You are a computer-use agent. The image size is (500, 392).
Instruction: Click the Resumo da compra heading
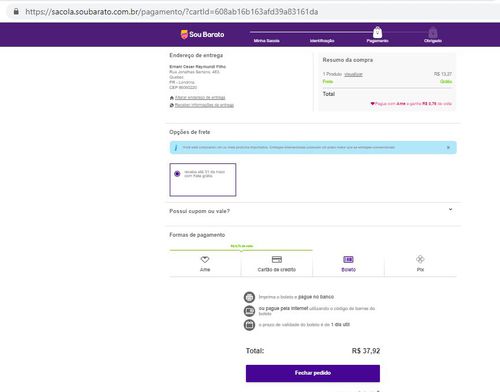[x=348, y=60]
